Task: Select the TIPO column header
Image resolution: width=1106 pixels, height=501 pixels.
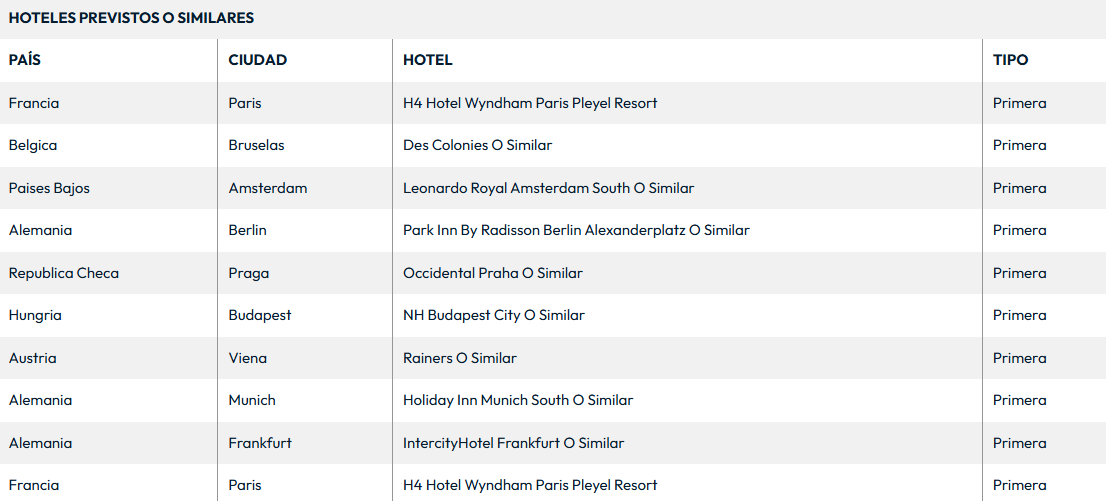Action: (x=1010, y=60)
